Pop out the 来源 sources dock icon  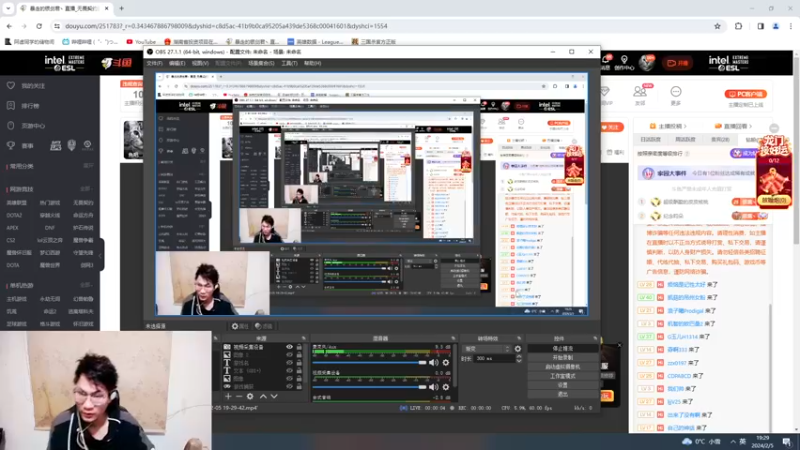click(304, 338)
